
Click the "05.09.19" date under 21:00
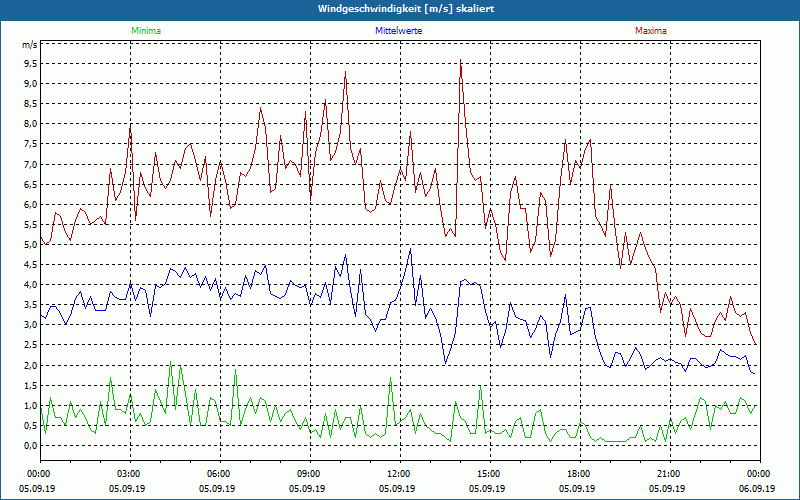point(666,488)
